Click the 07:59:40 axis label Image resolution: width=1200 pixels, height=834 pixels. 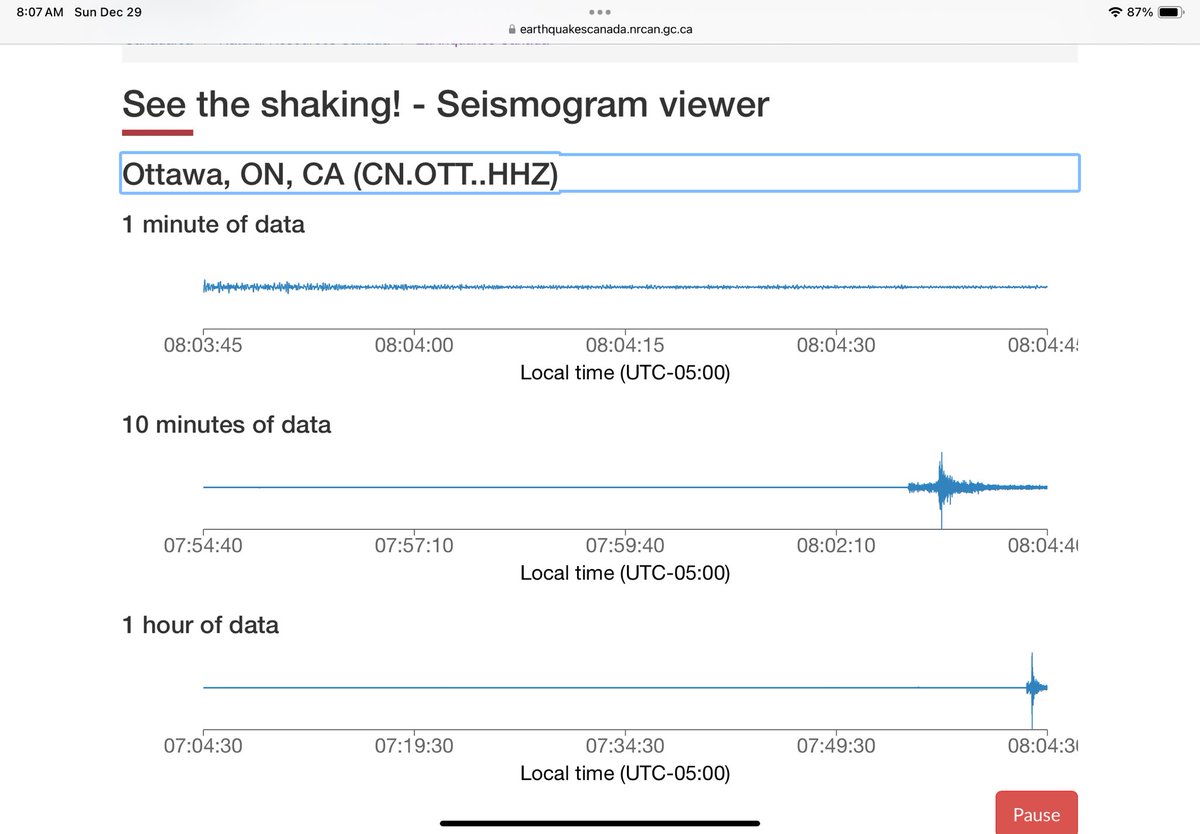coord(625,545)
